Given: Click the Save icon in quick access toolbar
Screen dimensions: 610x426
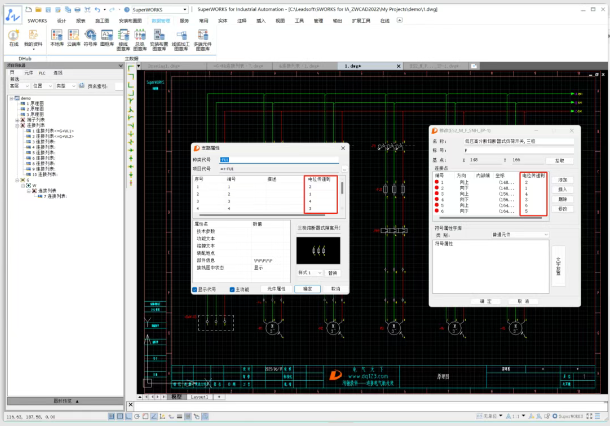Looking at the screenshot, I should pos(48,9).
